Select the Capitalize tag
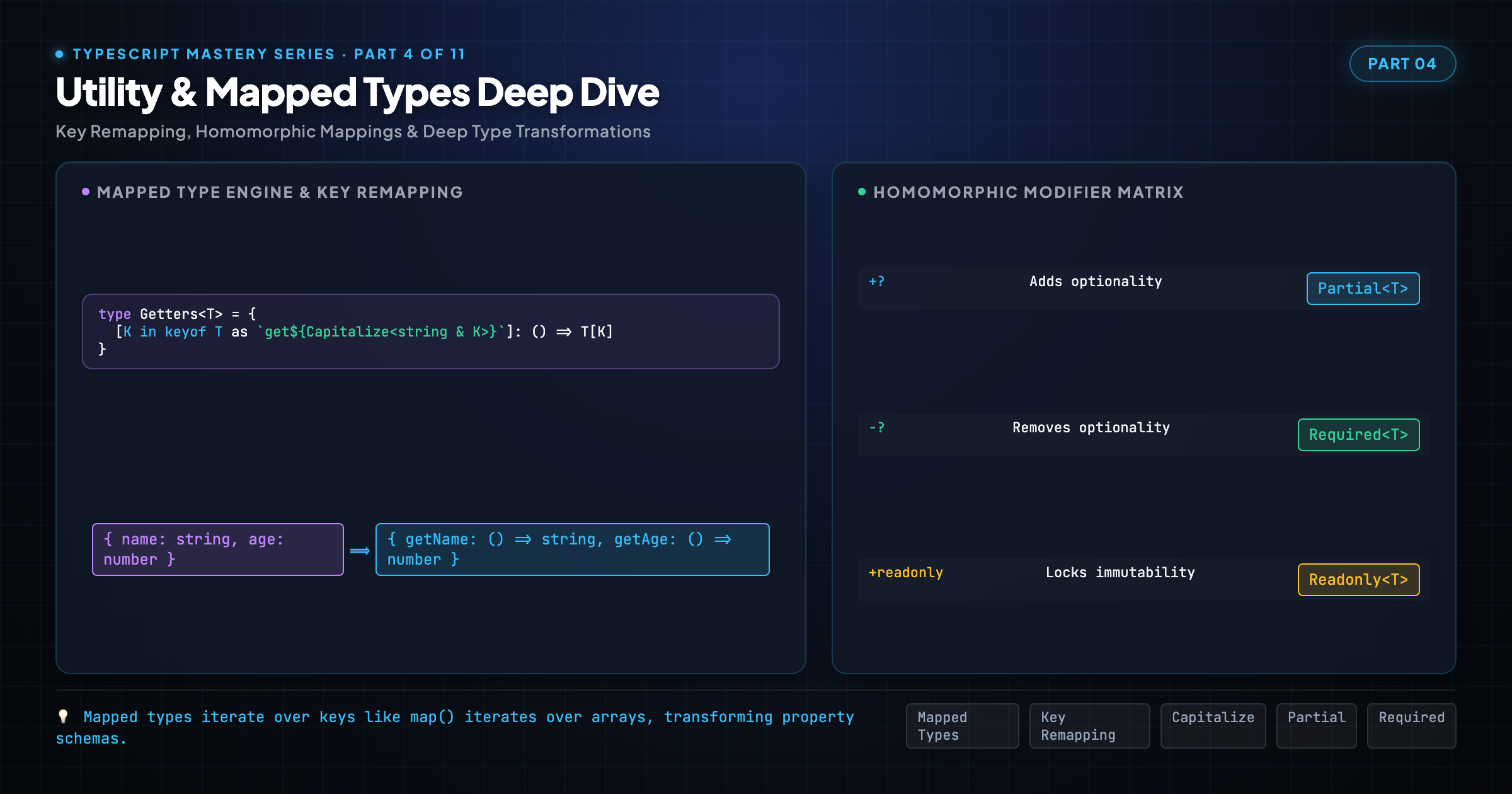The width and height of the screenshot is (1512, 794). coord(1213,726)
